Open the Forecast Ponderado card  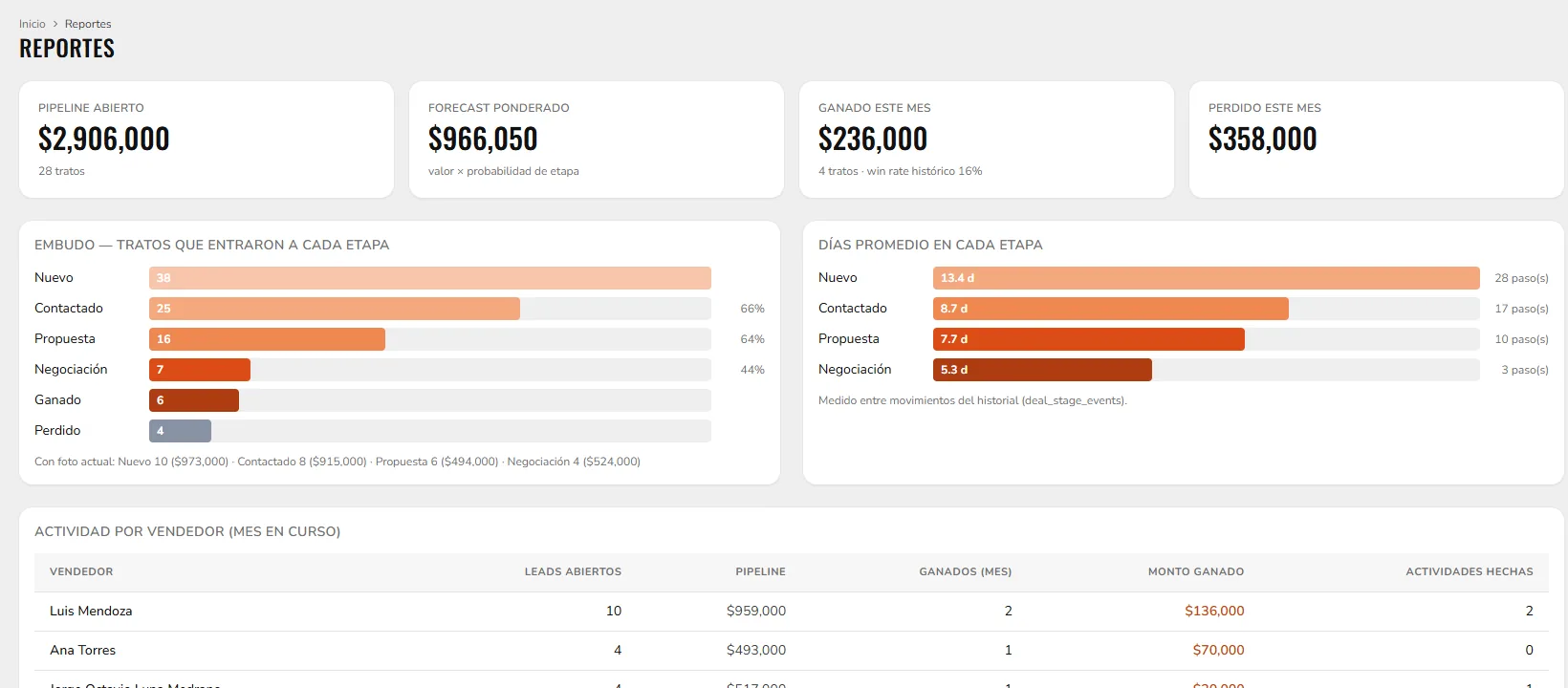pyautogui.click(x=597, y=140)
